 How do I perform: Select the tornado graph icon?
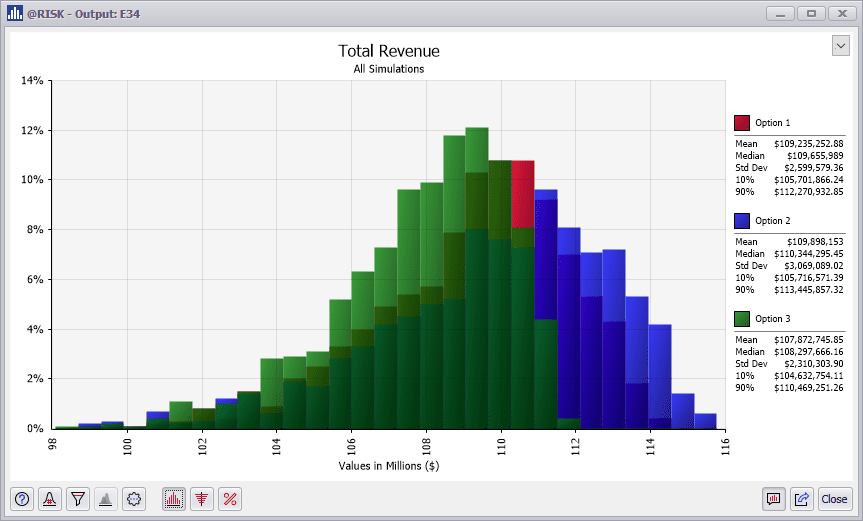tap(202, 499)
